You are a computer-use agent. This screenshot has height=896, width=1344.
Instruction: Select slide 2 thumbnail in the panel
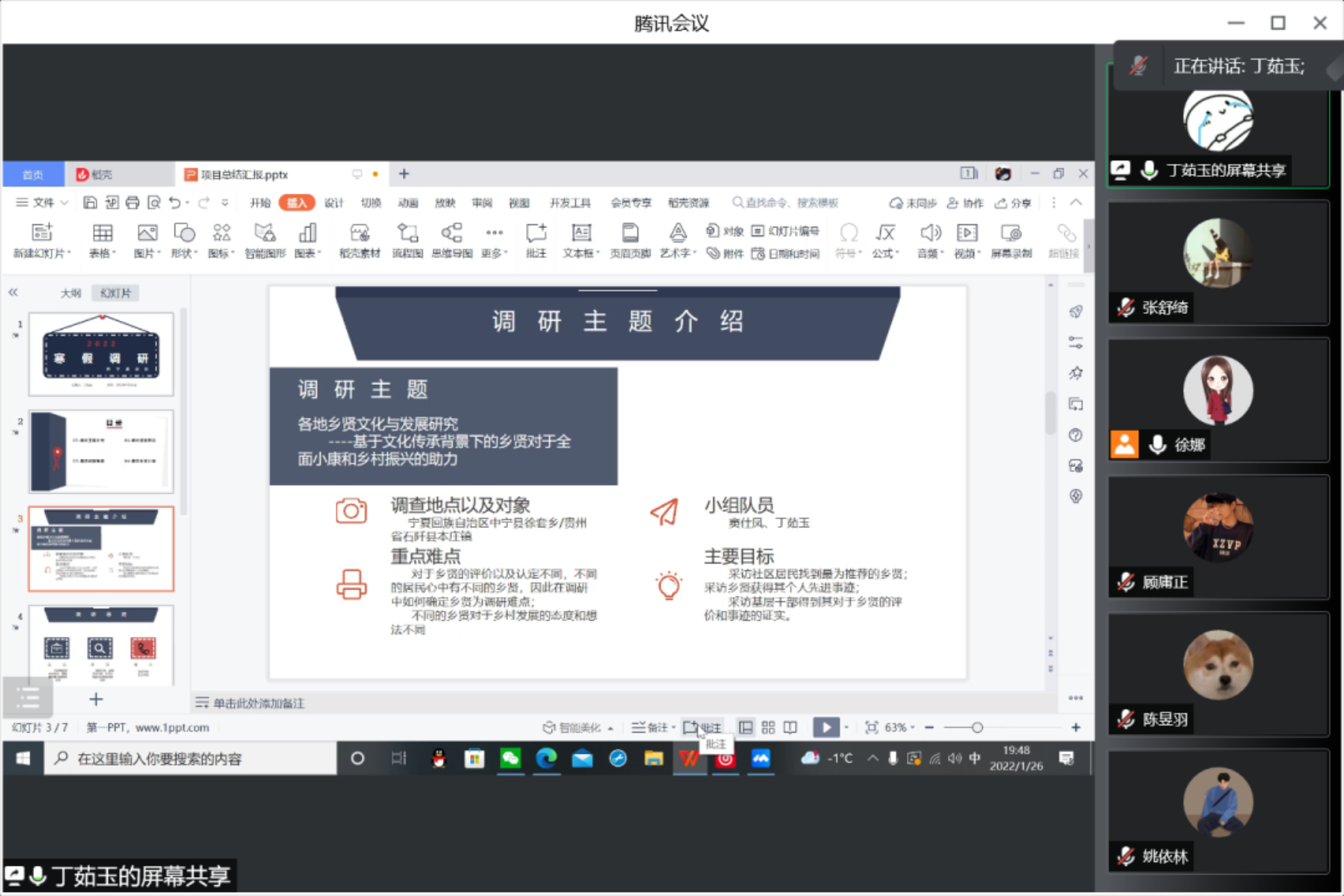click(x=100, y=451)
